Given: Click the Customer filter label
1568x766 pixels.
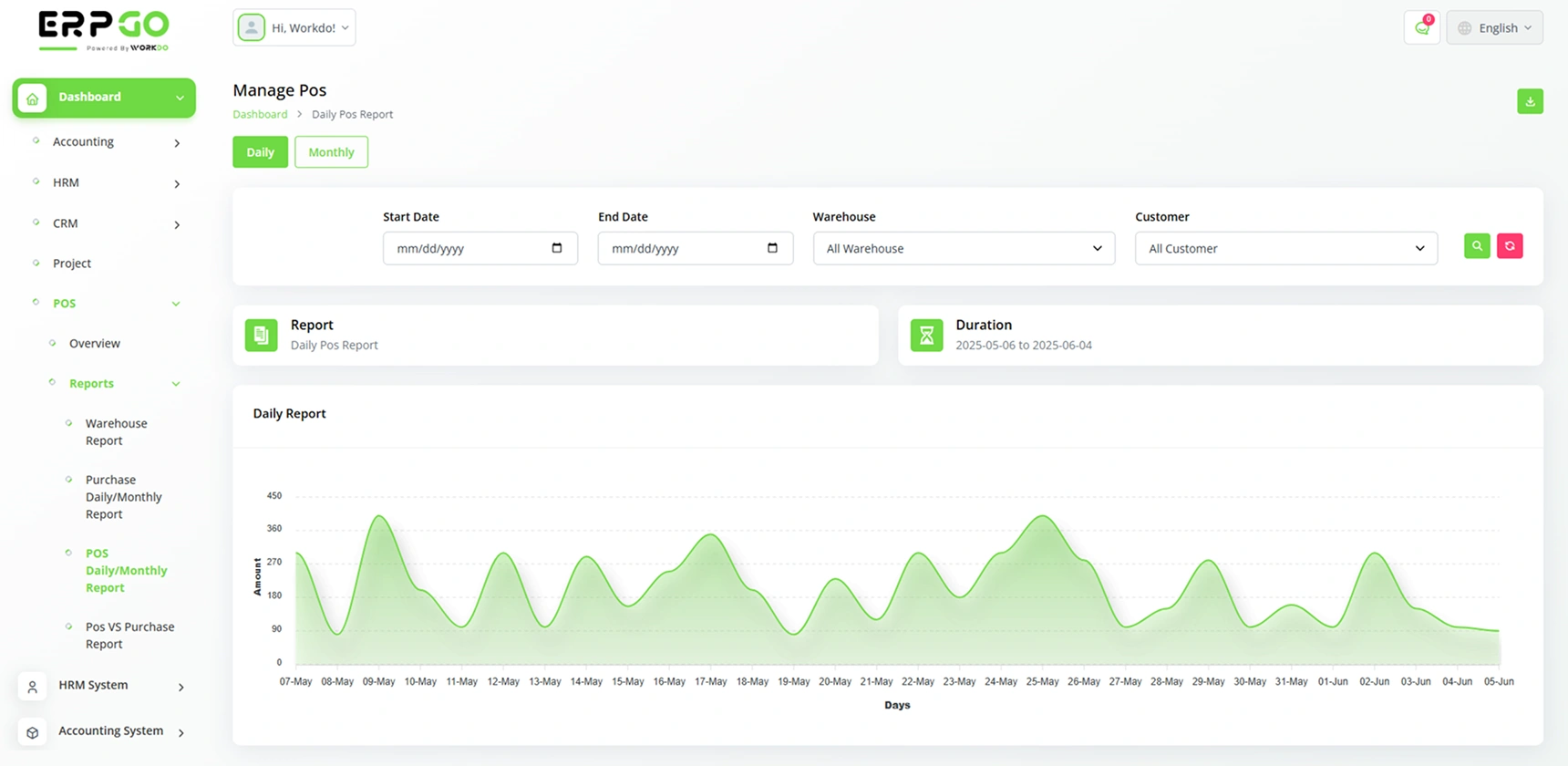Looking at the screenshot, I should coord(1162,217).
